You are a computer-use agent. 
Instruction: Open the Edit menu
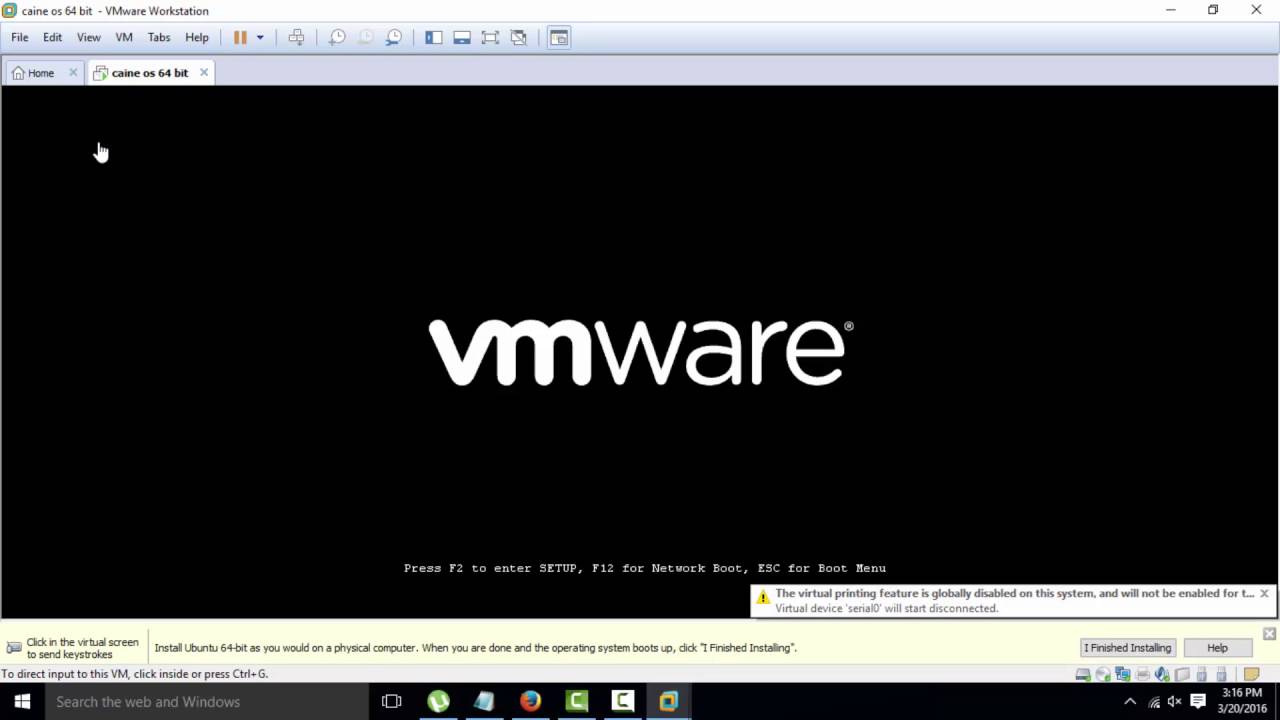[52, 37]
